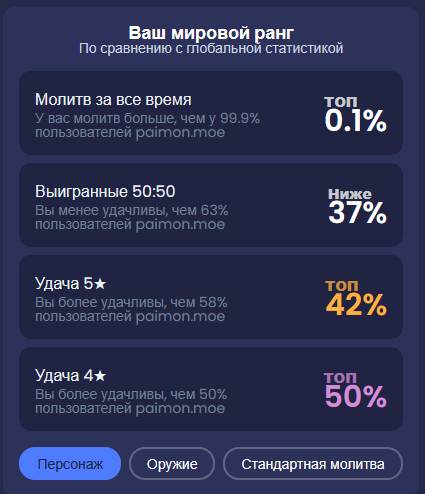Click the Выигранные 50:50 card
Image resolution: width=425 pixels, height=494 pixels.
211,205
